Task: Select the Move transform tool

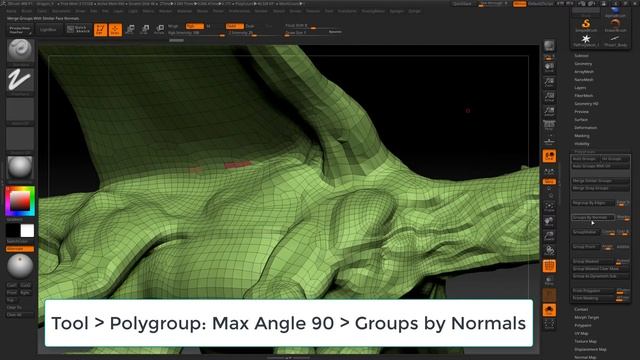Action: coord(130,29)
